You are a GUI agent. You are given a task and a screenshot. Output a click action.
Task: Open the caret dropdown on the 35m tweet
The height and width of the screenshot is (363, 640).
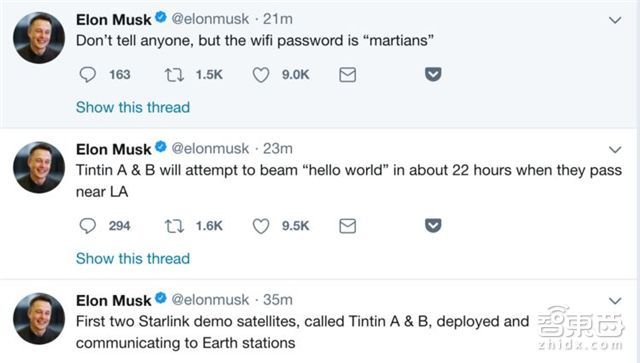[x=615, y=301]
